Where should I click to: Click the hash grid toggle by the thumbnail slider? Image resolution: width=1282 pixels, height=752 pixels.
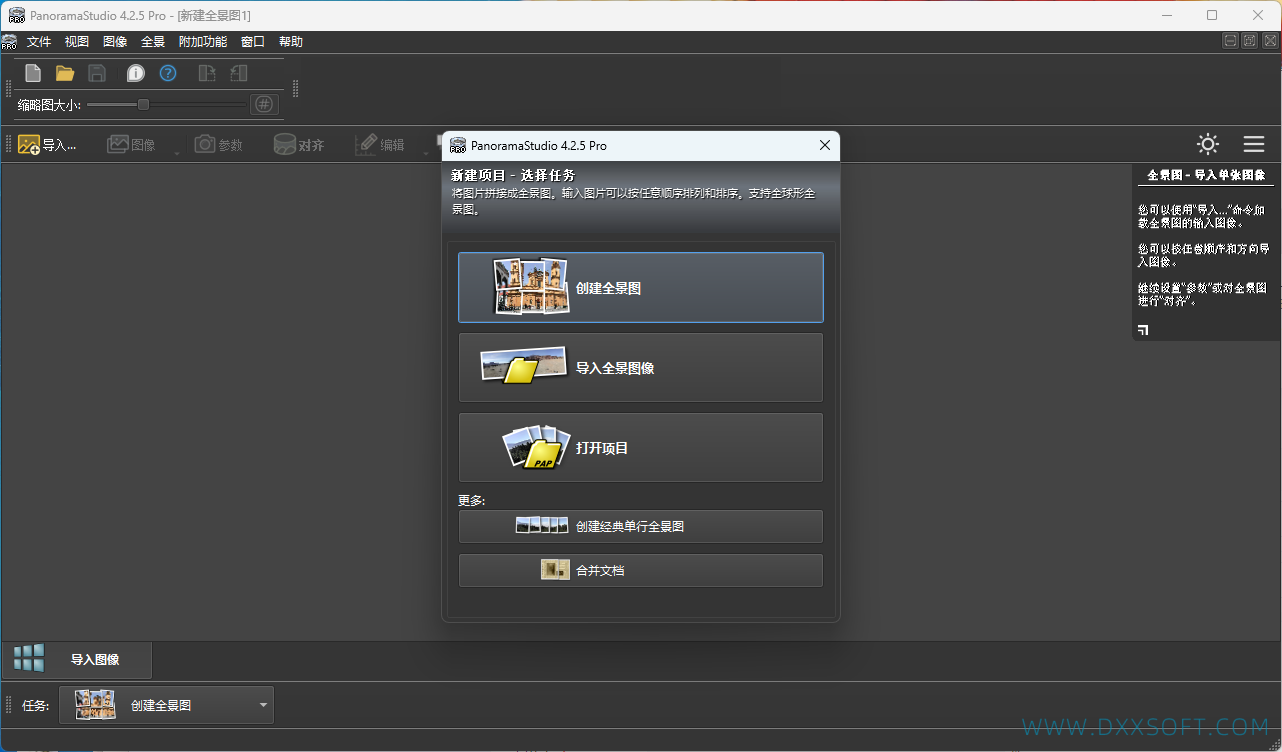[x=264, y=104]
